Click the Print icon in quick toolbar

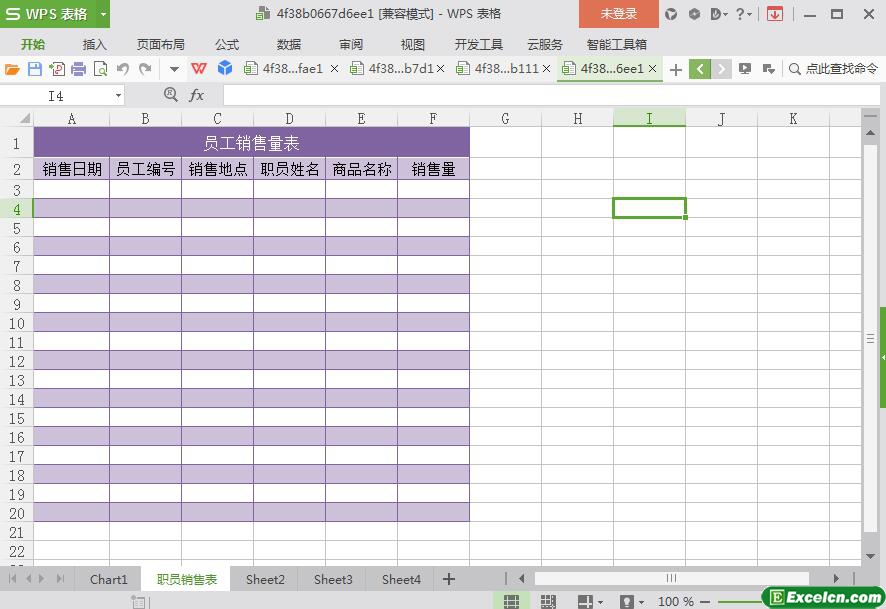click(x=79, y=69)
